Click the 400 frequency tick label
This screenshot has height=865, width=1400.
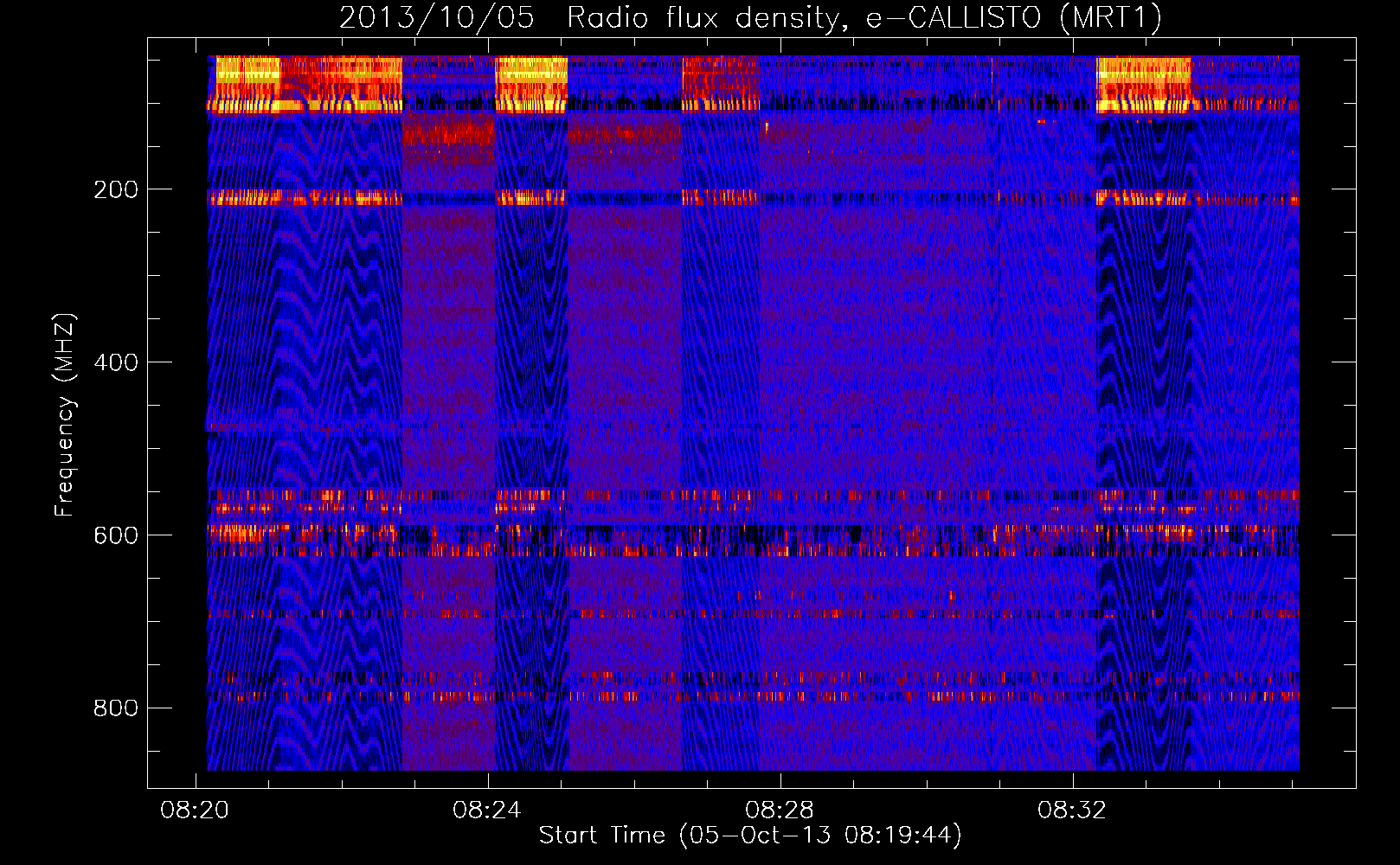click(x=116, y=362)
